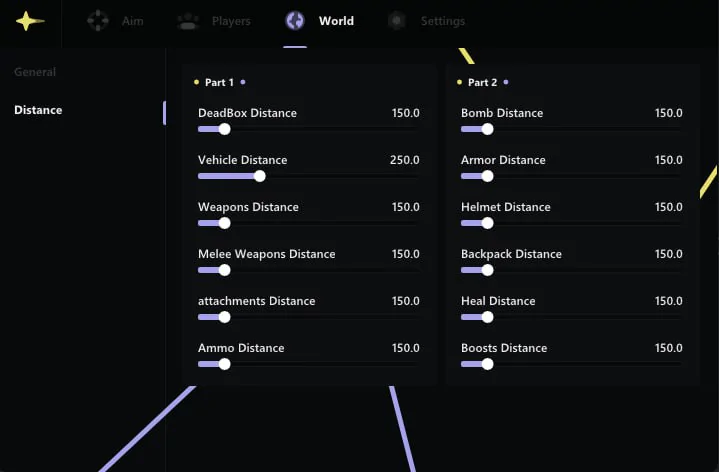
Task: Click the Players group icon
Action: click(187, 21)
